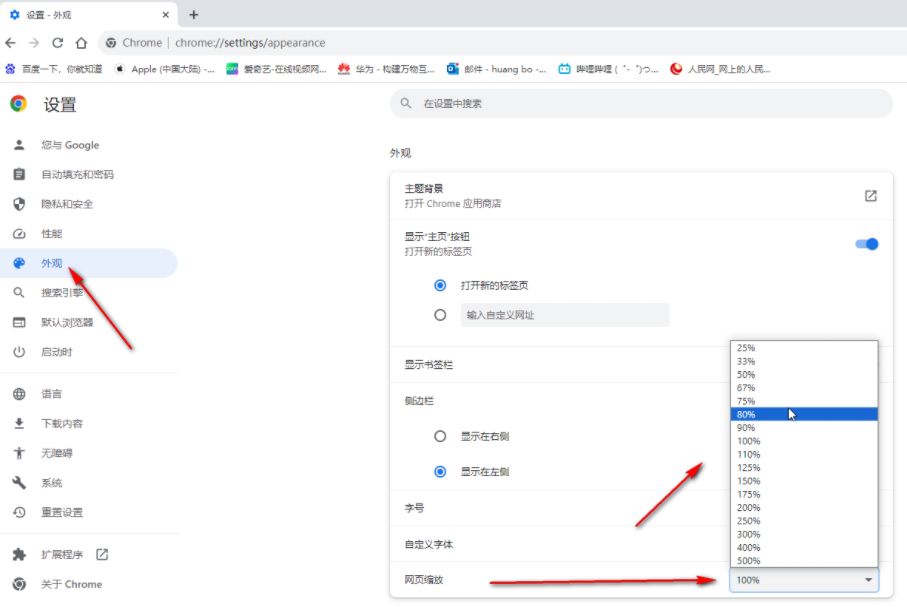Screen dimensions: 907x607
Task: Click the browser forward arrow
Action: (34, 43)
